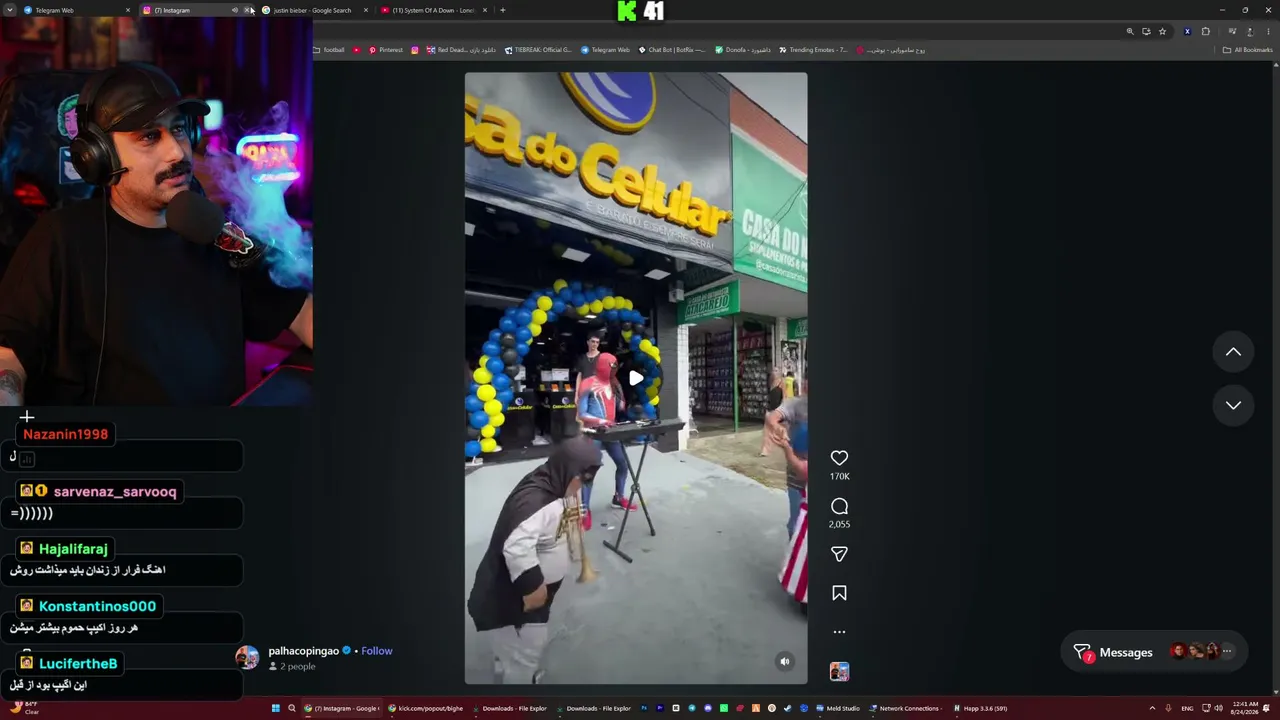Image resolution: width=1280 pixels, height=720 pixels.
Task: Go to the next reel
Action: pos(1233,405)
